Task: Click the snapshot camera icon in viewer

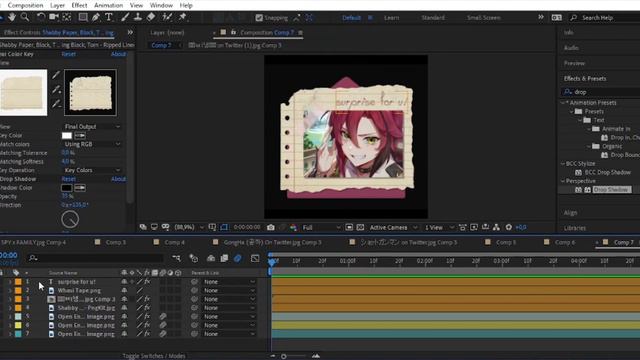Action: click(x=271, y=227)
